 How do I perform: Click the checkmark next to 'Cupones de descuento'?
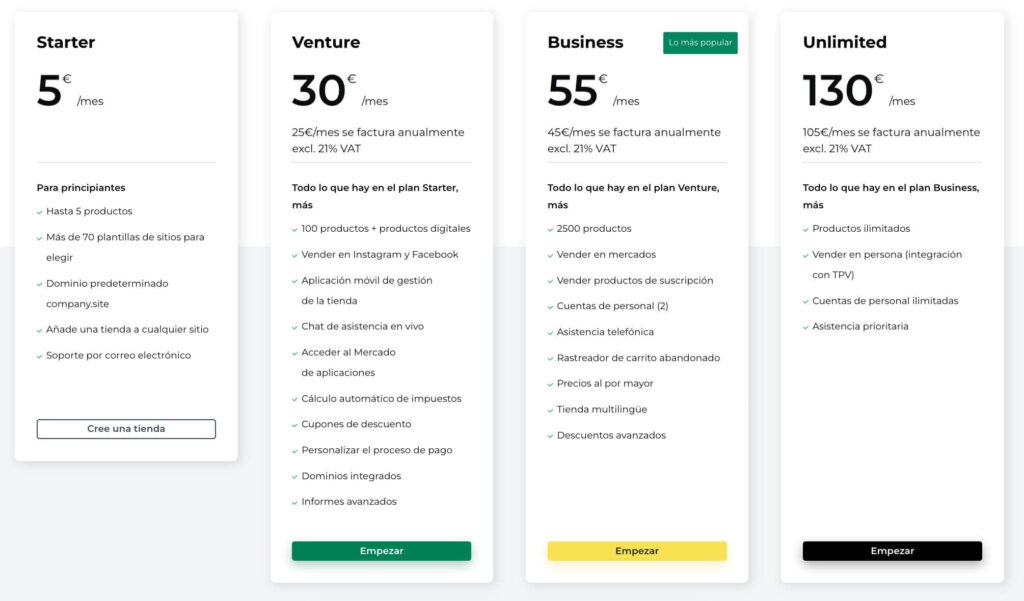(295, 425)
